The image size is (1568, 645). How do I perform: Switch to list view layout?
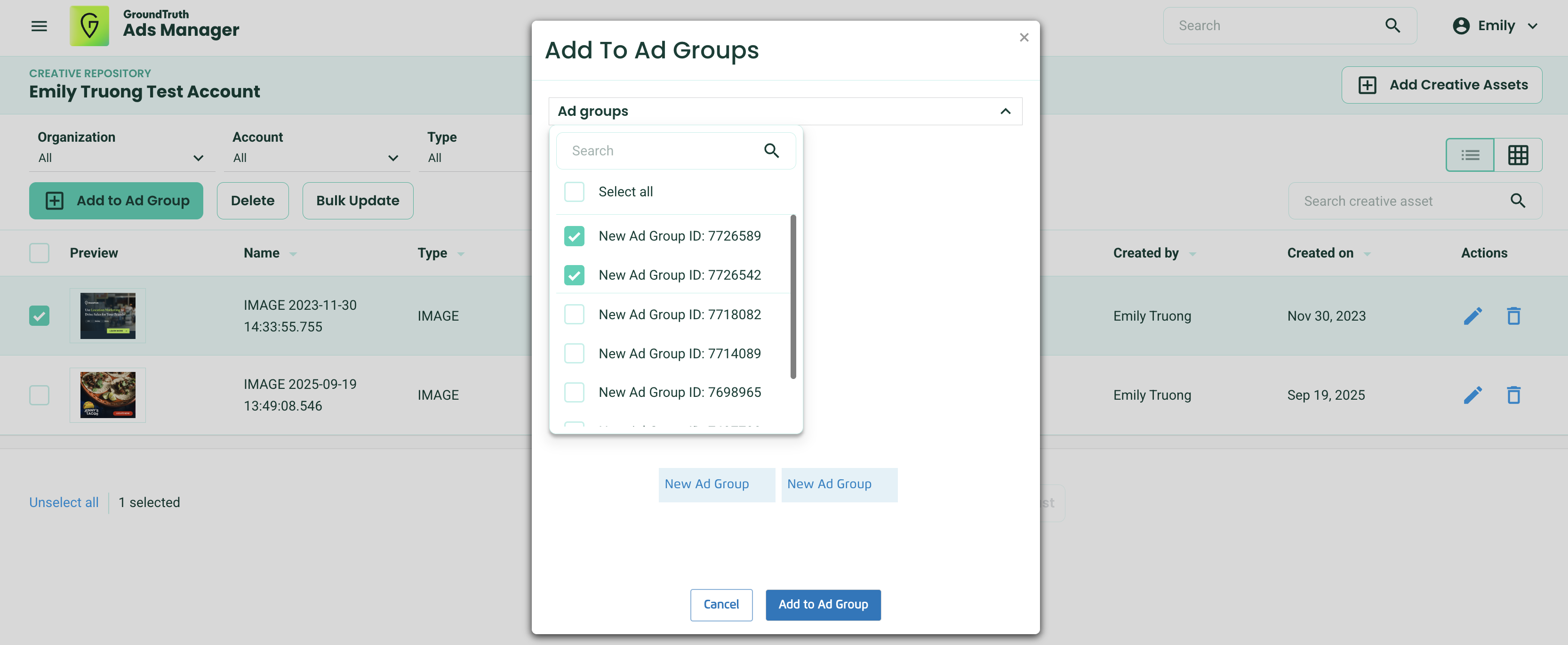[1470, 155]
